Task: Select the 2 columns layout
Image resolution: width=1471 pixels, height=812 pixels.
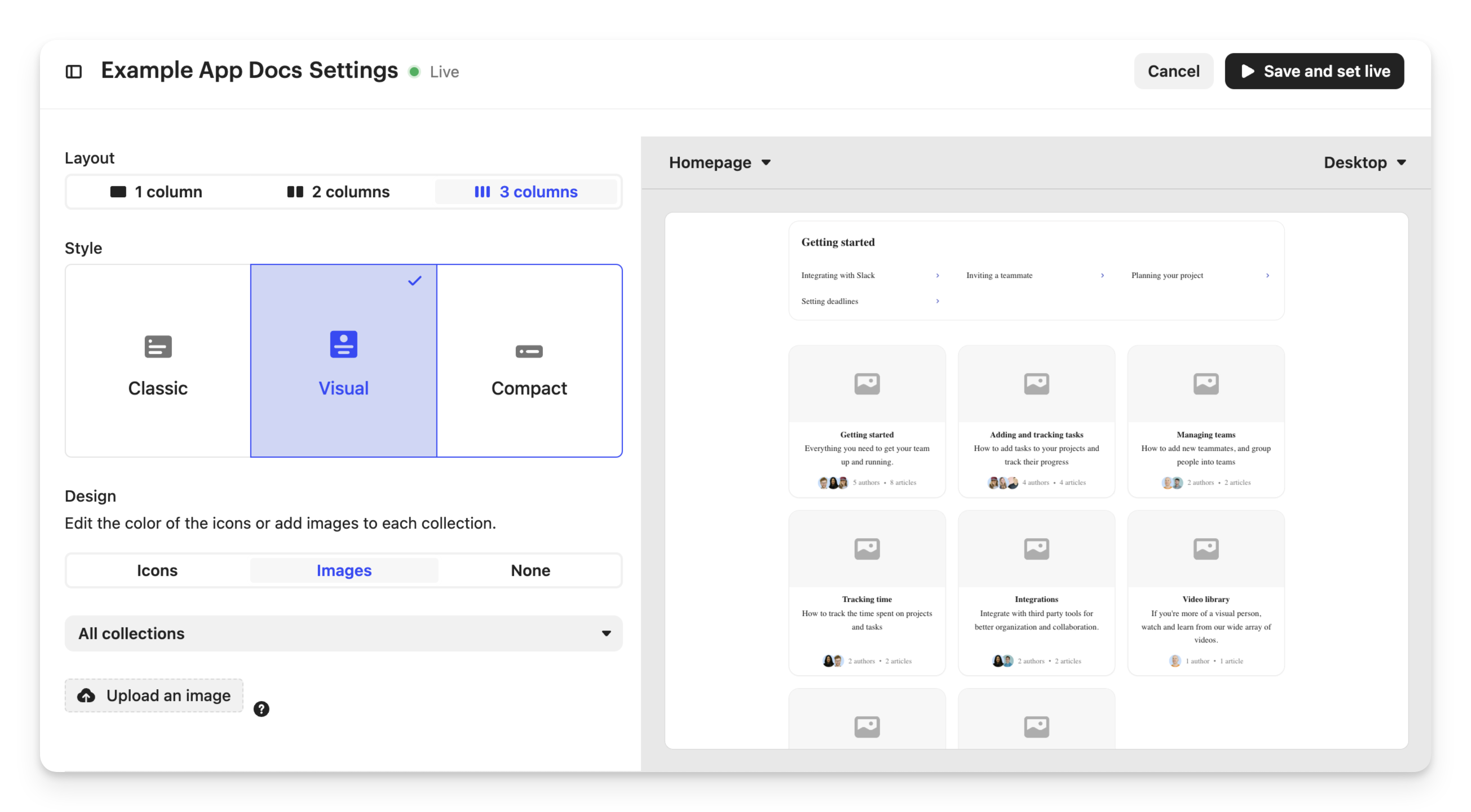Action: pyautogui.click(x=339, y=192)
